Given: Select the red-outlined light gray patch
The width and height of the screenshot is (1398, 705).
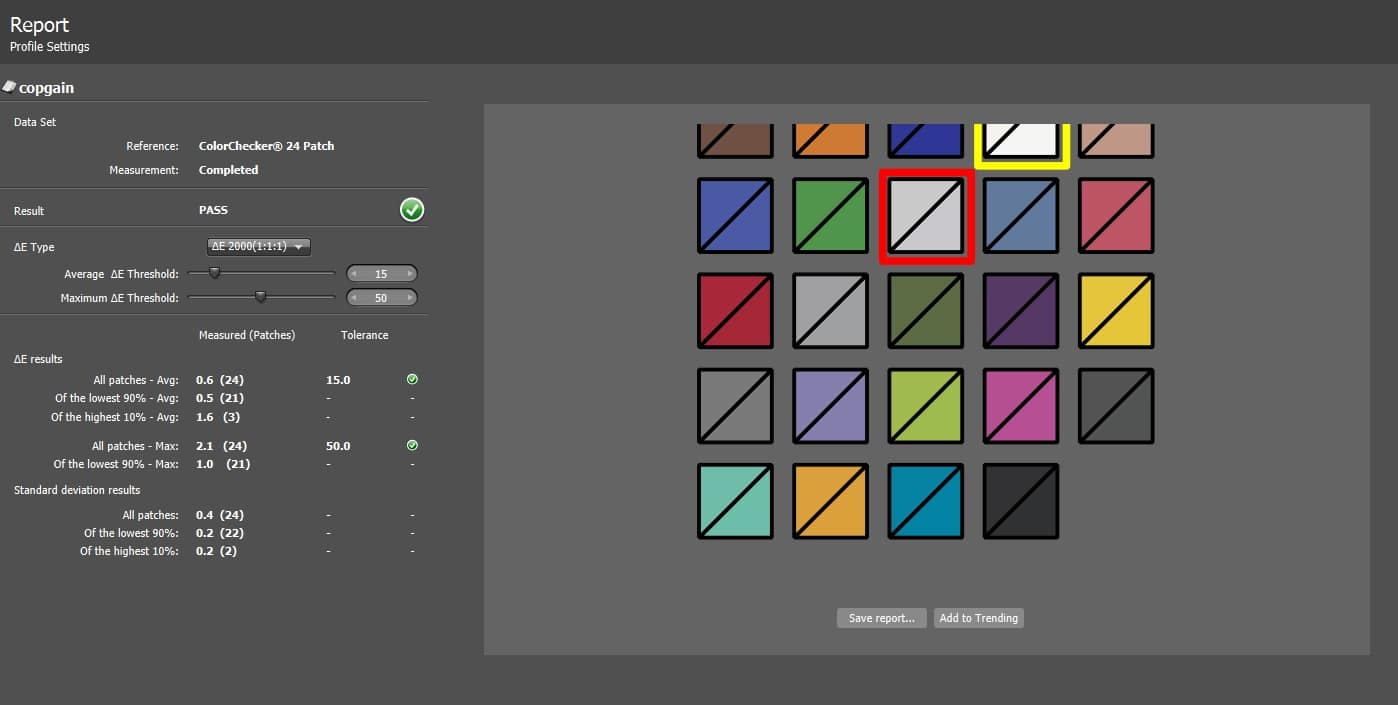Looking at the screenshot, I should (926, 216).
